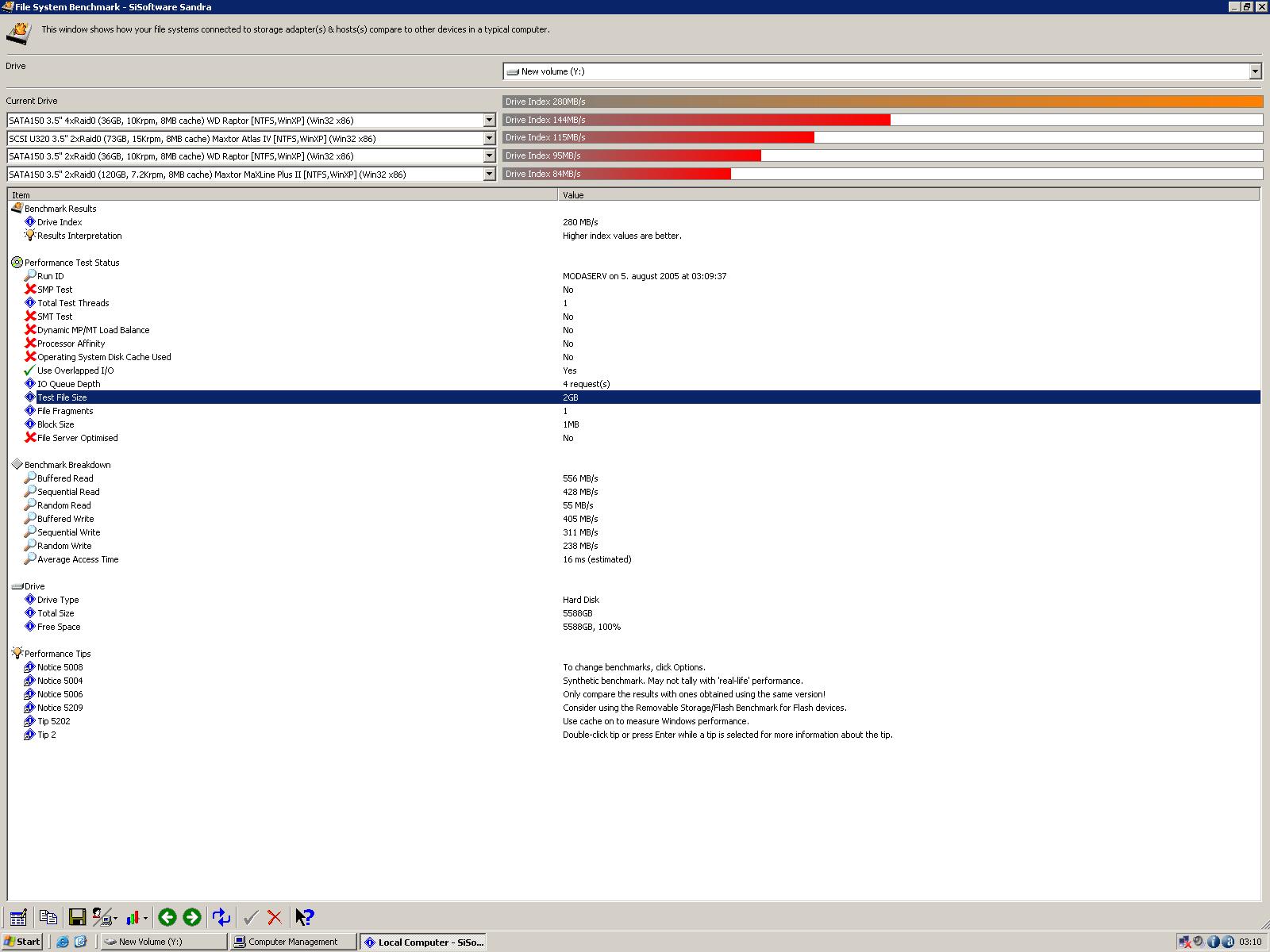Click the green Back arrow

pyautogui.click(x=167, y=917)
